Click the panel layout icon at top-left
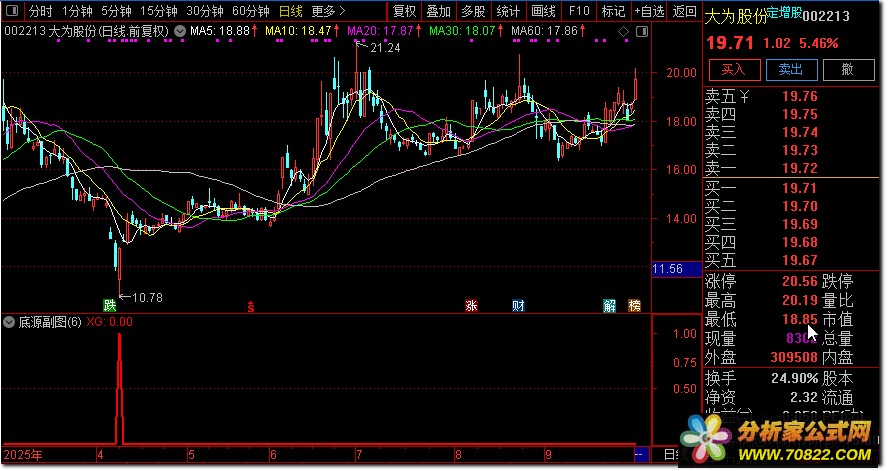Image resolution: width=888 pixels, height=471 pixels. point(12,12)
